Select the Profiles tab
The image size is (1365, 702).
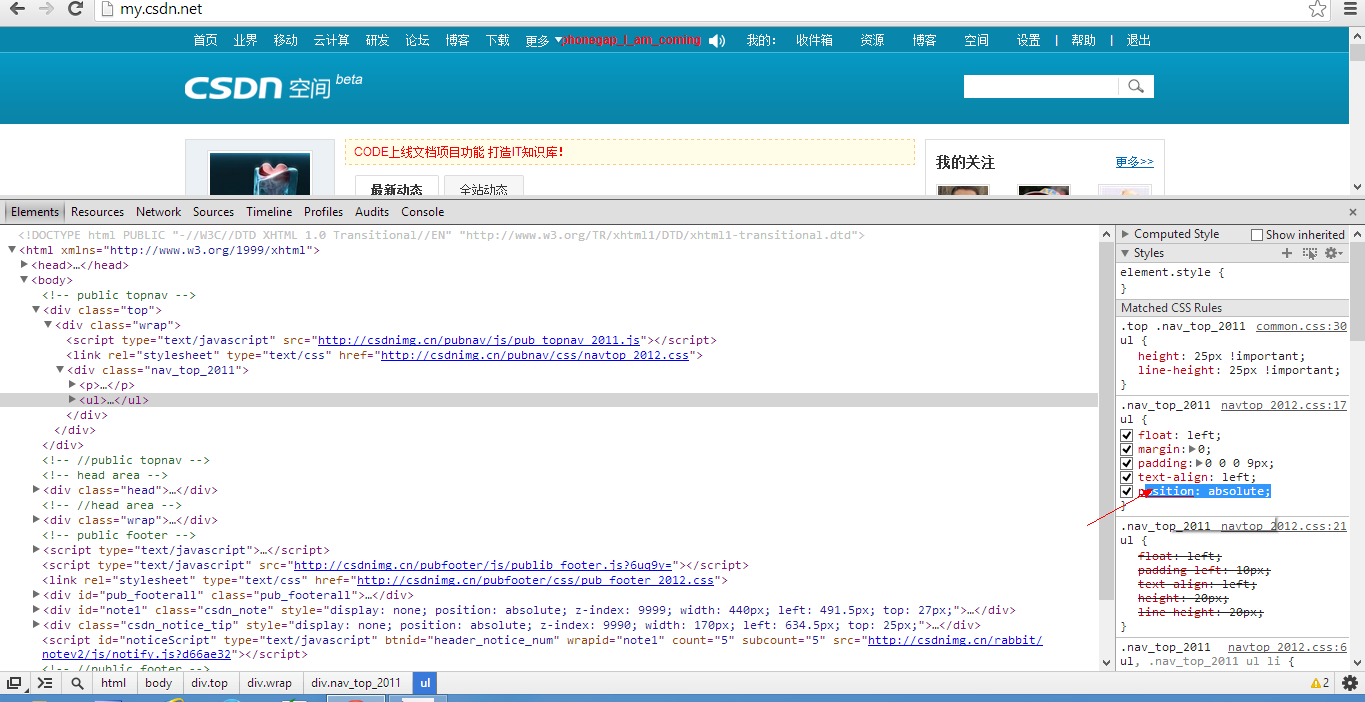(323, 212)
